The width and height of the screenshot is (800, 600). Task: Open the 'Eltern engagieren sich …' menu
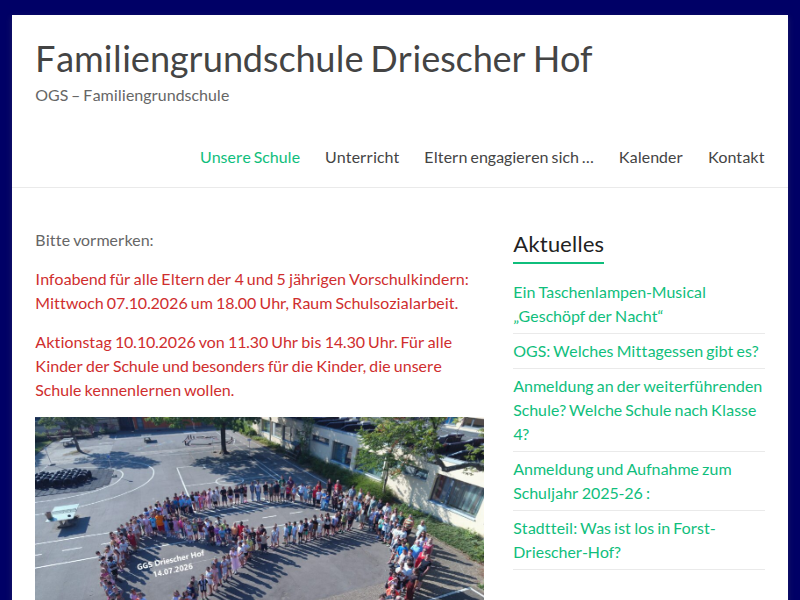509,158
